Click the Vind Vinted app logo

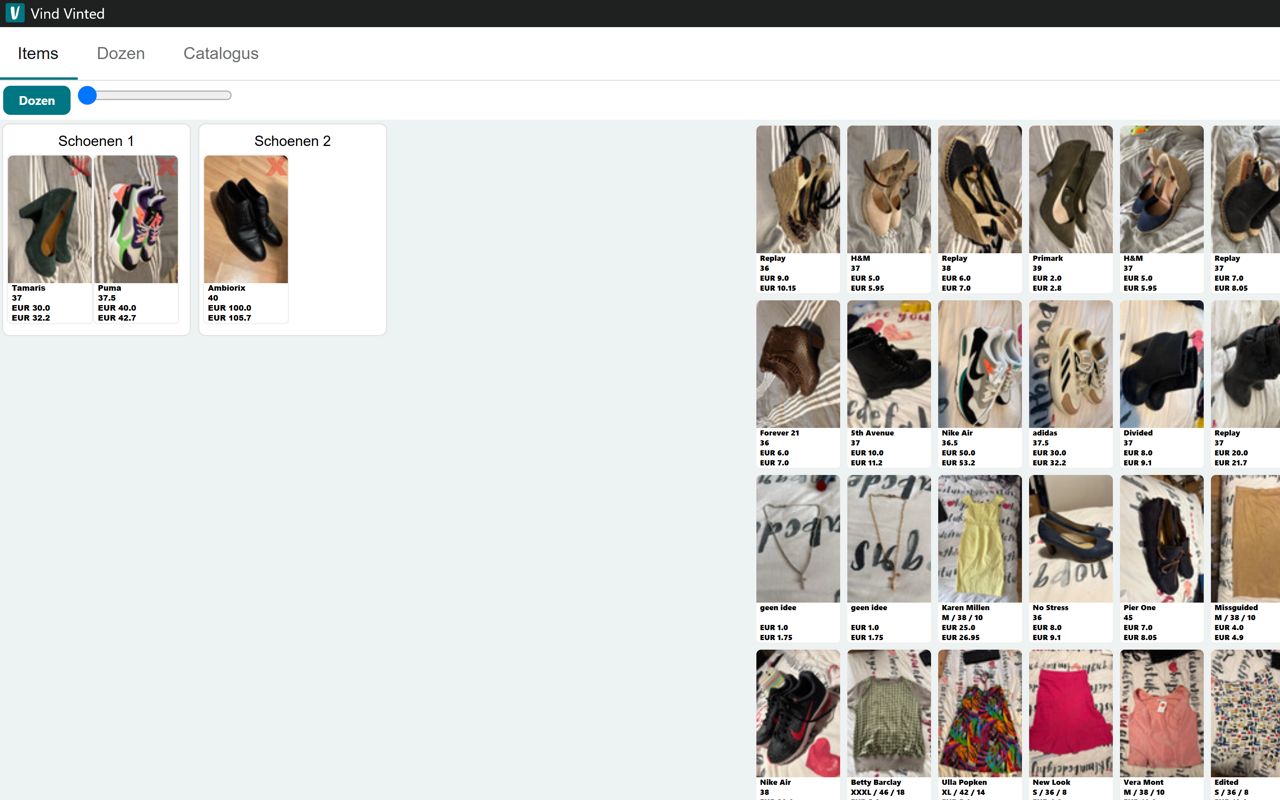click(15, 13)
